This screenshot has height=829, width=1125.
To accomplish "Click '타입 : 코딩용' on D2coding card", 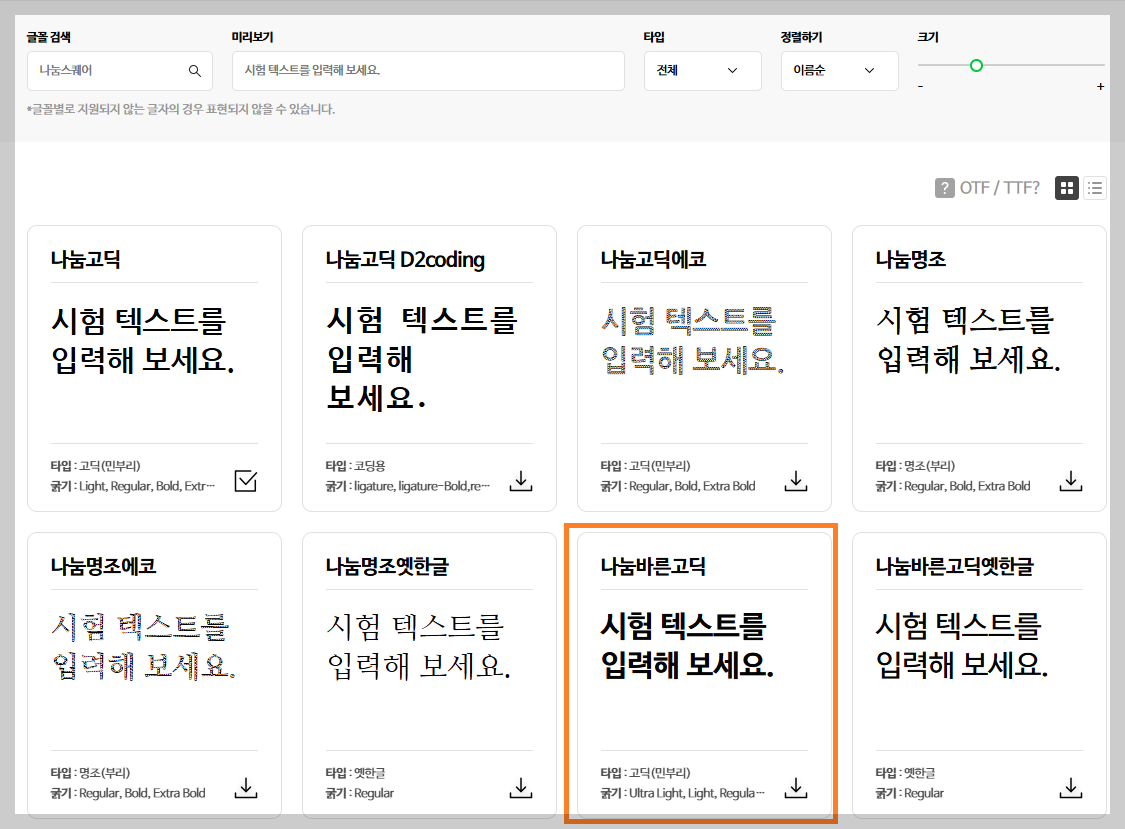I will point(355,466).
